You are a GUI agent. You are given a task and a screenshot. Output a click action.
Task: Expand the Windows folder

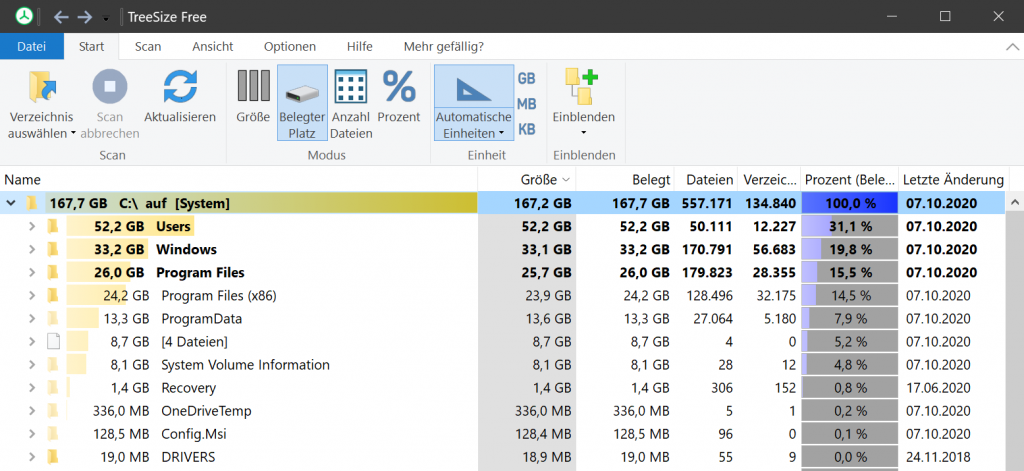[x=31, y=250]
